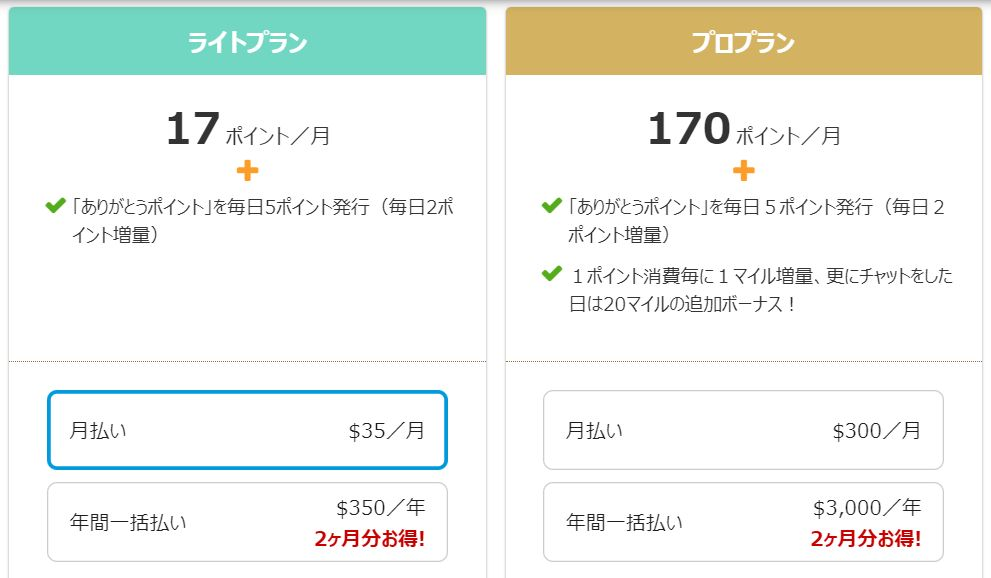
Task: Click the ライトプラン header banner
Action: pos(247,43)
